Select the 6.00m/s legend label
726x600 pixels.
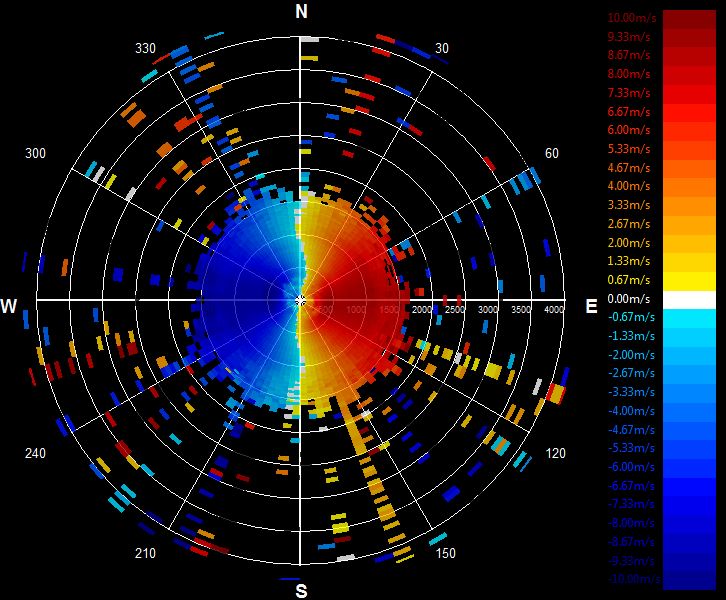click(629, 130)
